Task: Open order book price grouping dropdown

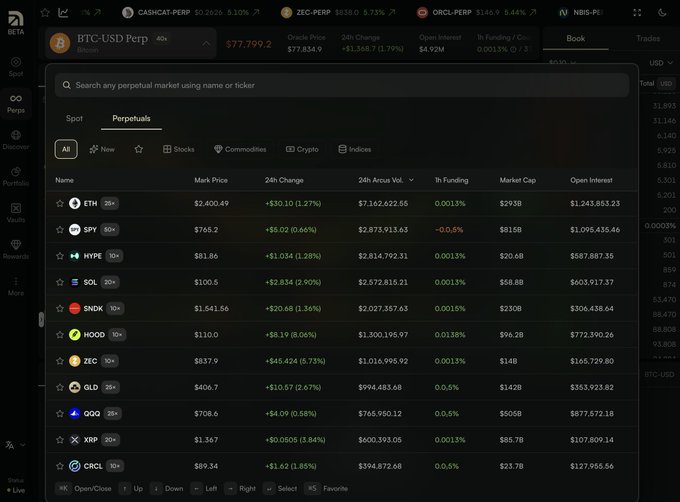Action: point(562,63)
